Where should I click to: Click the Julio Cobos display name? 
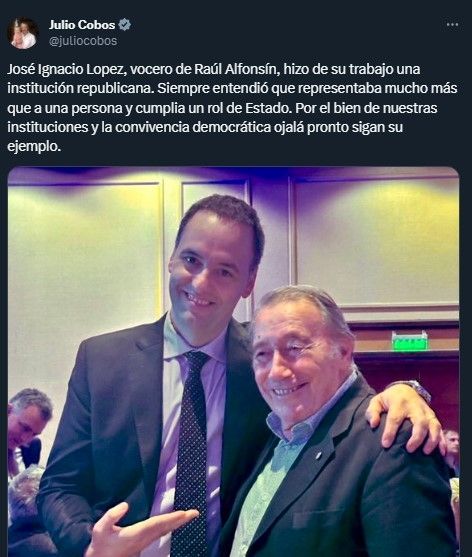(x=82, y=25)
